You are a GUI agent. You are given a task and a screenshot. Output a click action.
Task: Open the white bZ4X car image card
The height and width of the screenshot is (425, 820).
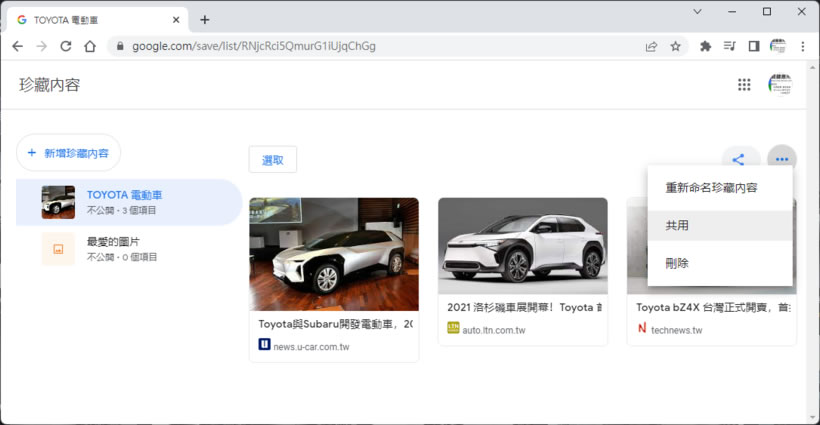pyautogui.click(x=523, y=246)
